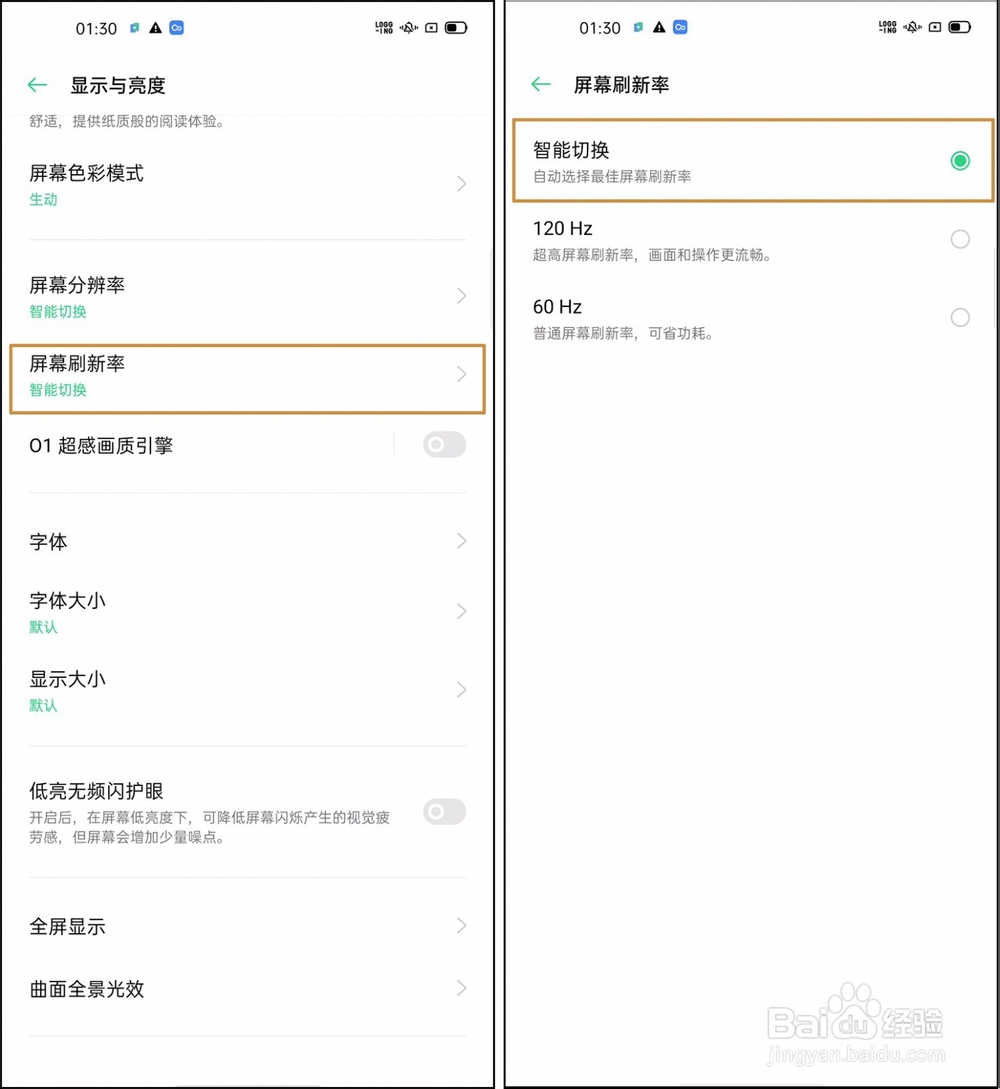Tap screen-record icon in right status bar
The image size is (1000, 1089).
(x=935, y=27)
